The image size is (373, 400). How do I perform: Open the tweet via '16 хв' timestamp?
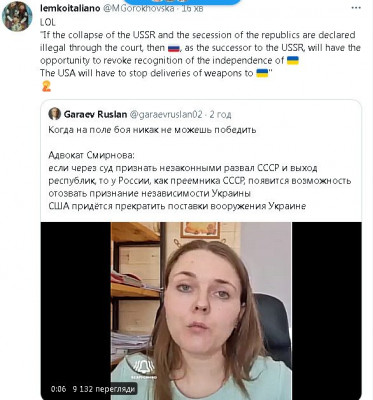192,9
